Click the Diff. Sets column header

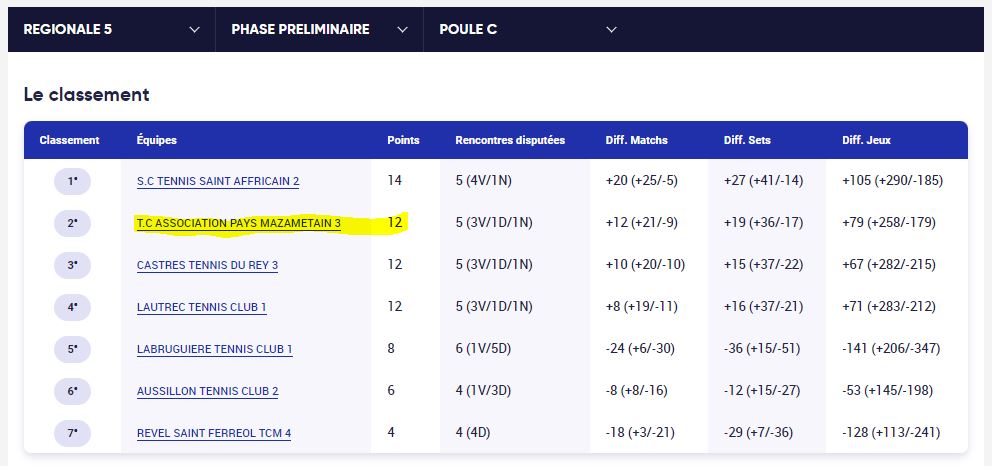click(747, 140)
